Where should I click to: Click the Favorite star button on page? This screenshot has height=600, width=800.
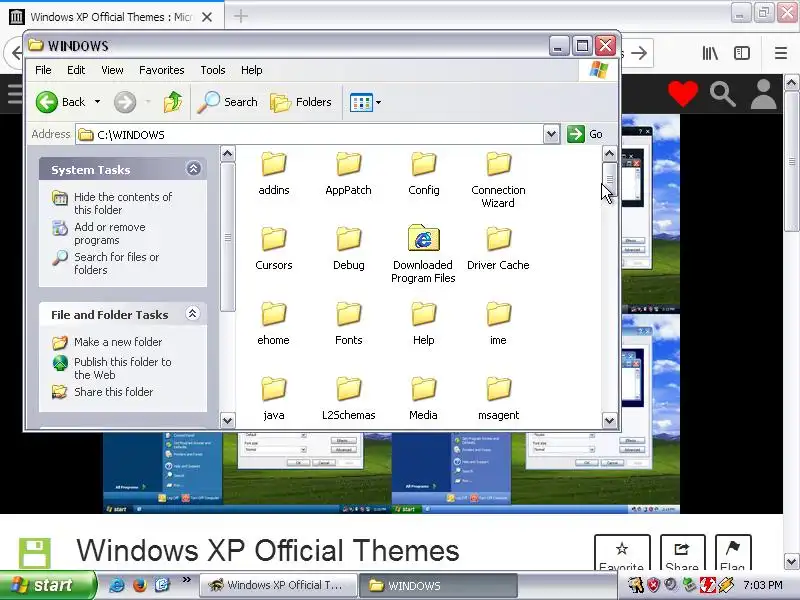pos(622,553)
